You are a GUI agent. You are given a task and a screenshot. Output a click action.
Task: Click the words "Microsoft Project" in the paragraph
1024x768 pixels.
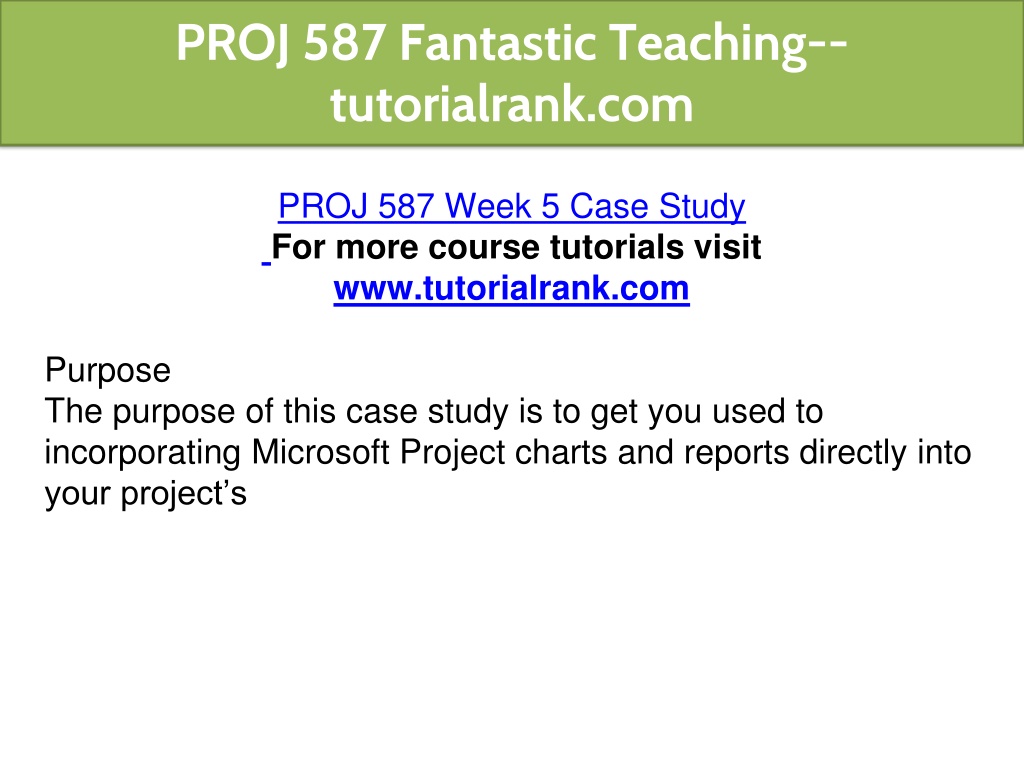click(378, 453)
